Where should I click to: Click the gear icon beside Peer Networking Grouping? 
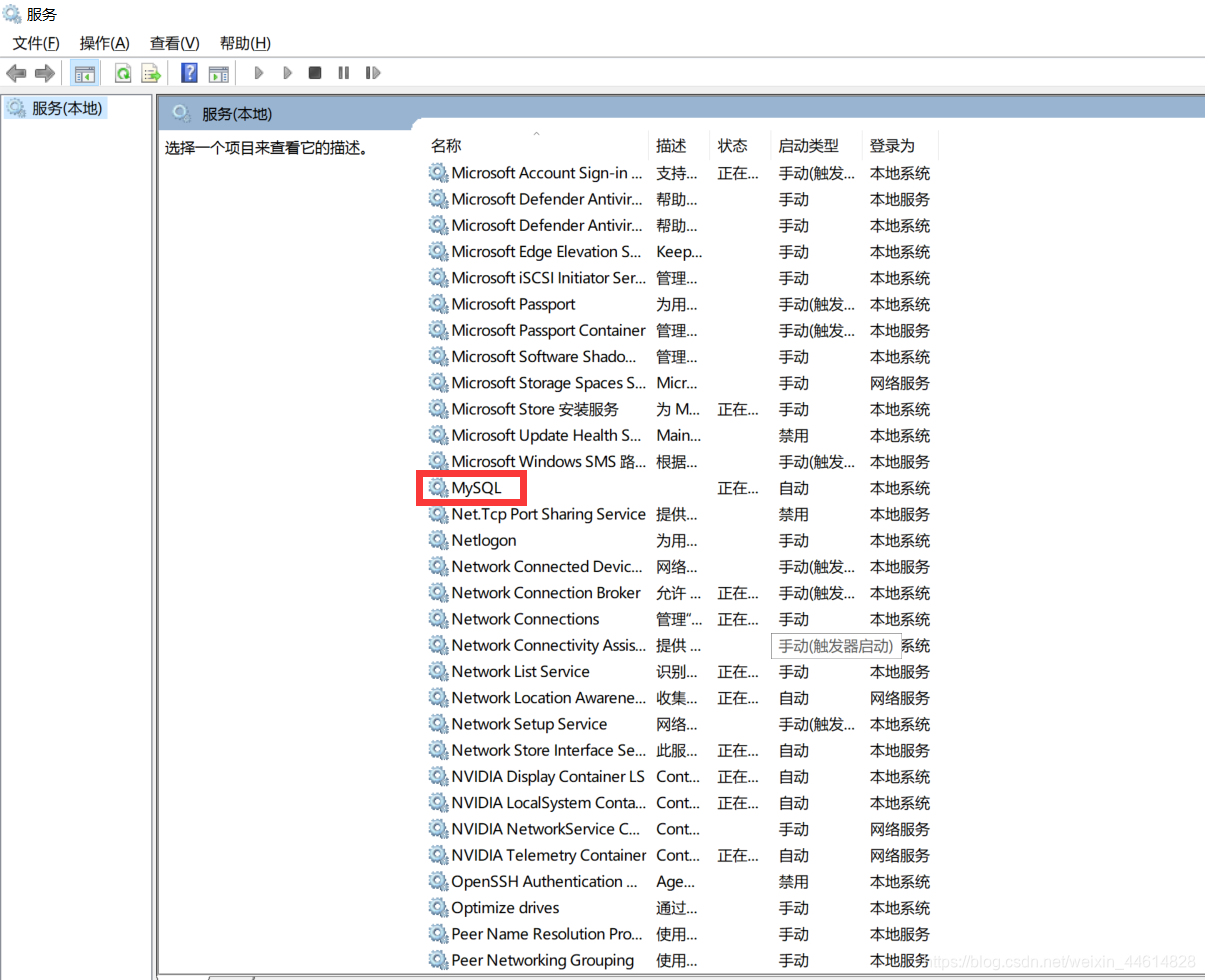[438, 960]
